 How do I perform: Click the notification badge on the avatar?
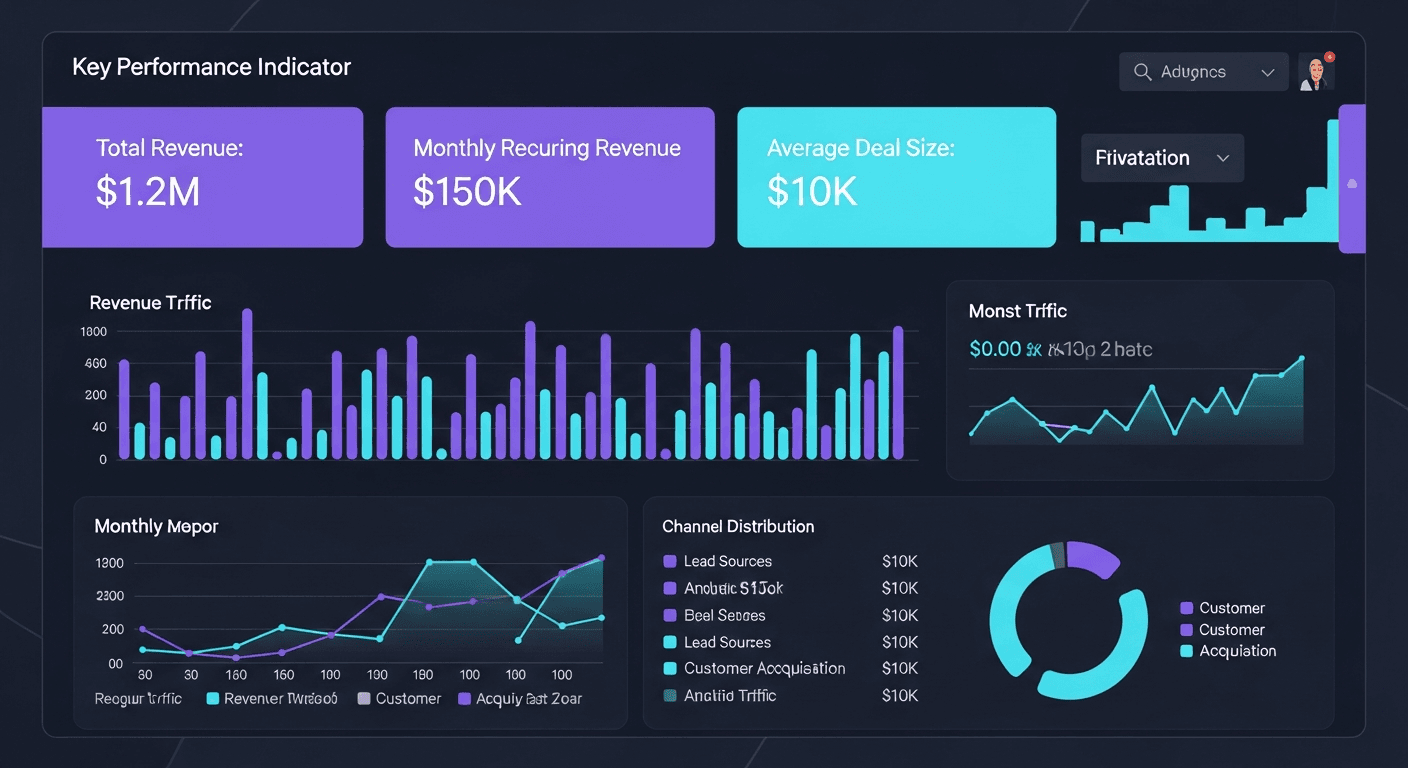click(1330, 58)
